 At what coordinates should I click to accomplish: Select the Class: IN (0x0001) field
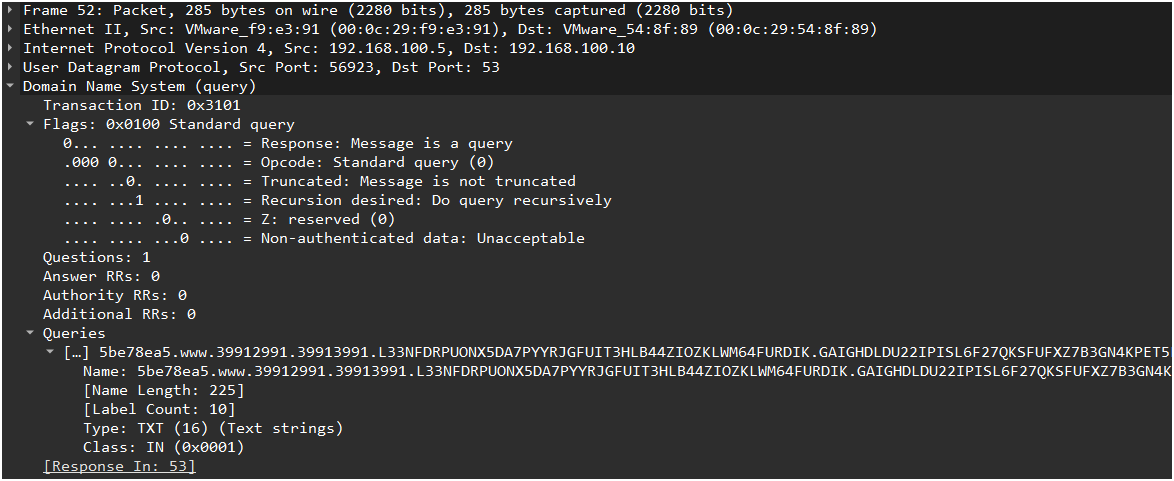click(x=163, y=447)
